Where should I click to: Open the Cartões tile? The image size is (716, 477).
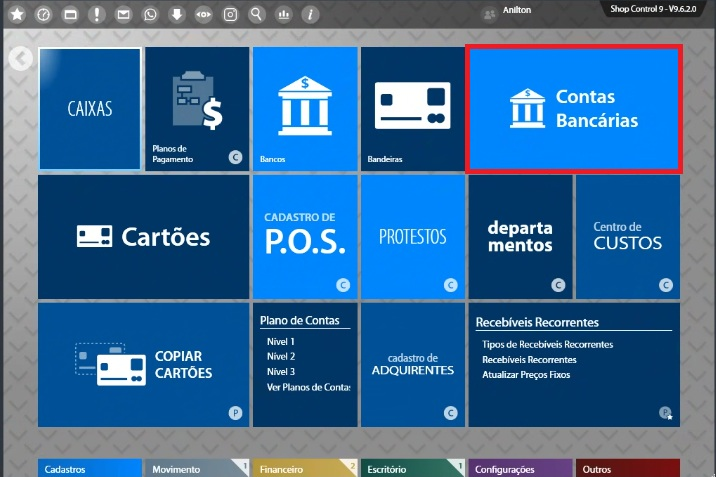143,237
